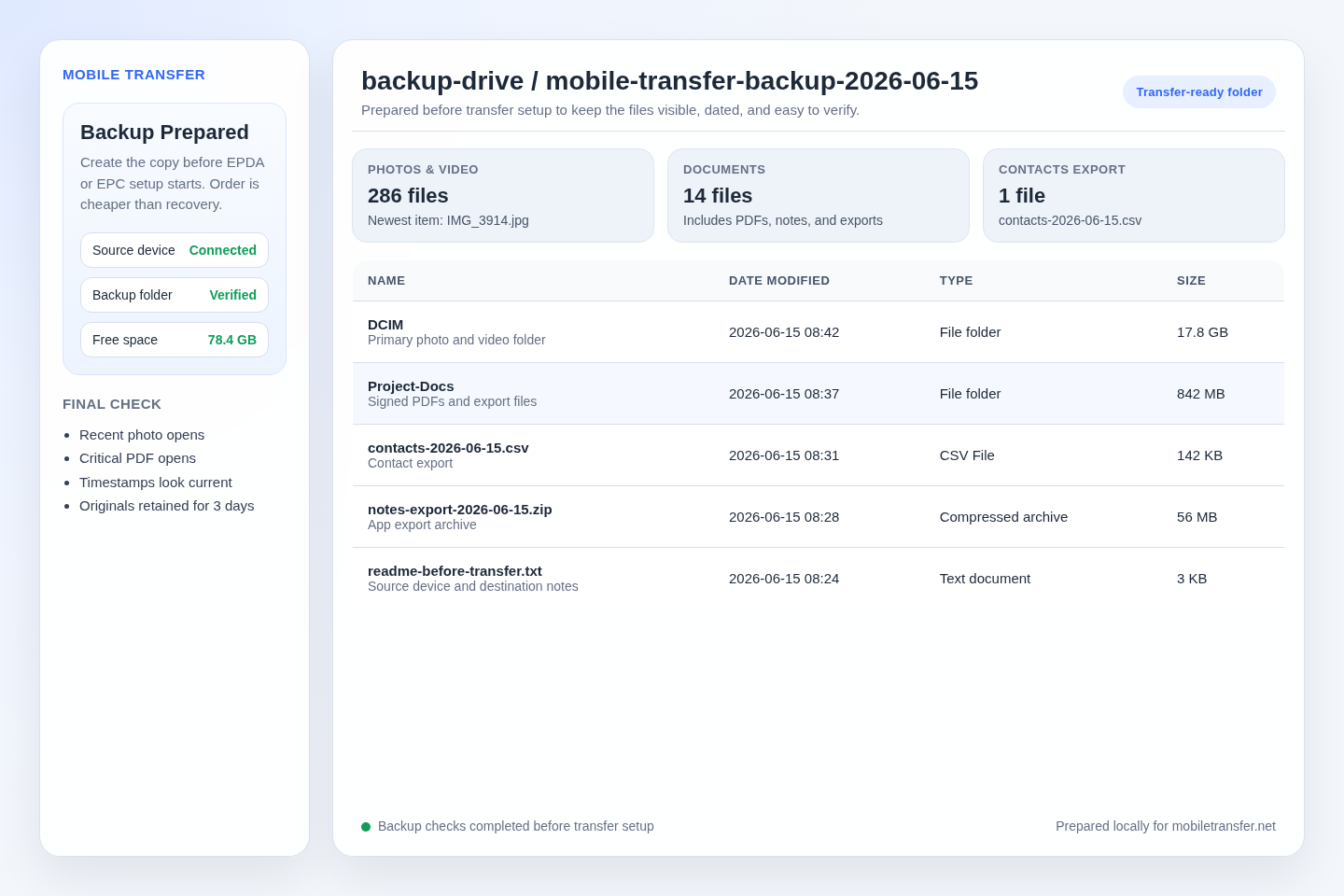Click the MOBILE TRANSFER heading
Image resolution: width=1344 pixels, height=896 pixels.
[133, 75]
